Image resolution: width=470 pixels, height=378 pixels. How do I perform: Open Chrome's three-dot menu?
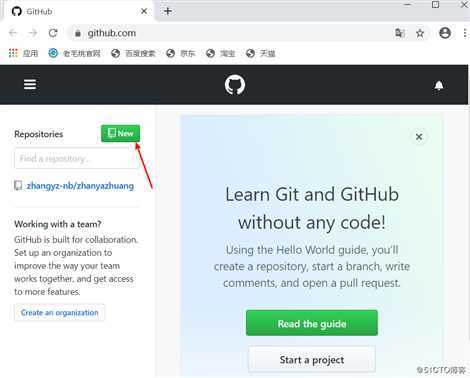465,33
